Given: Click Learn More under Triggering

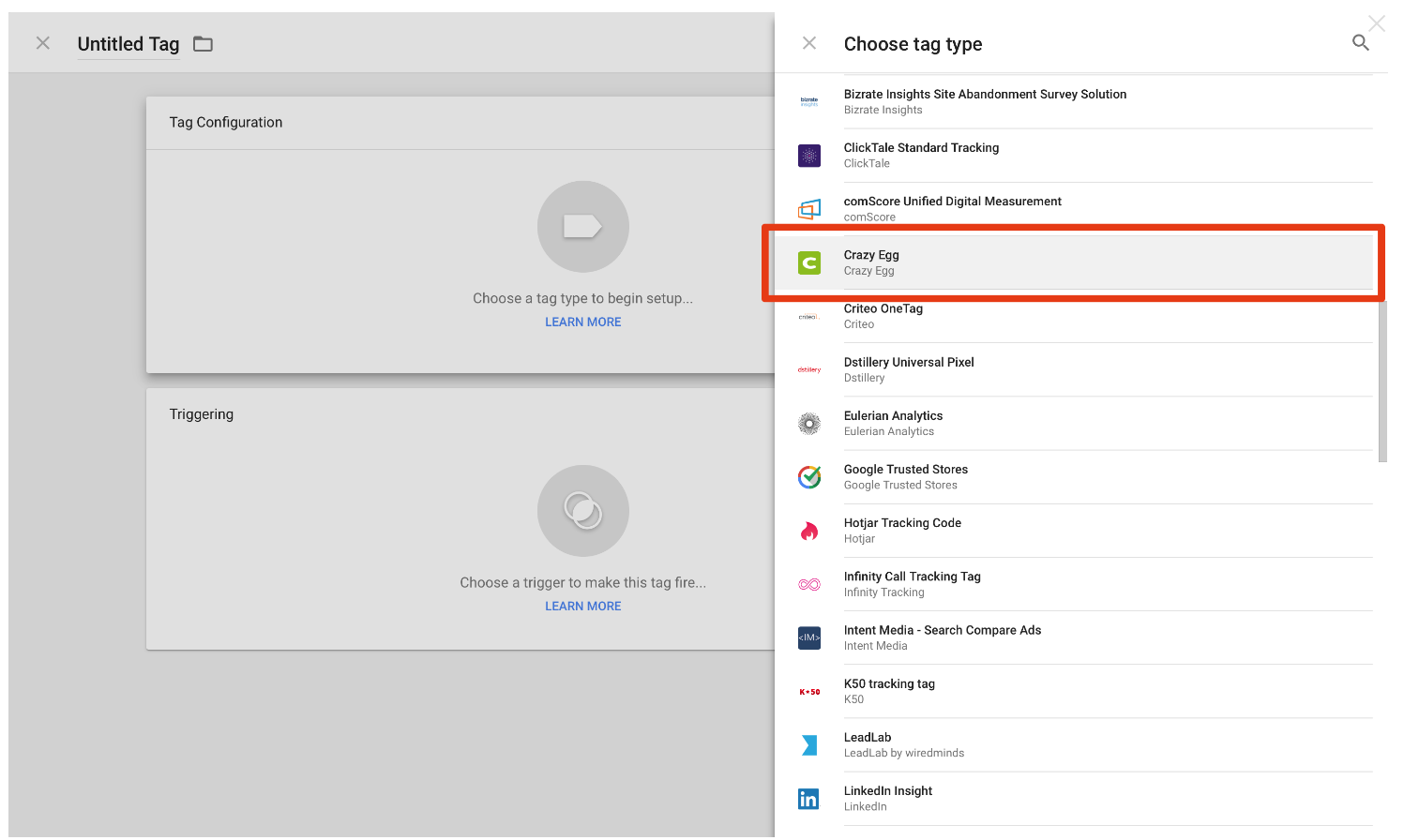Looking at the screenshot, I should pyautogui.click(x=583, y=606).
